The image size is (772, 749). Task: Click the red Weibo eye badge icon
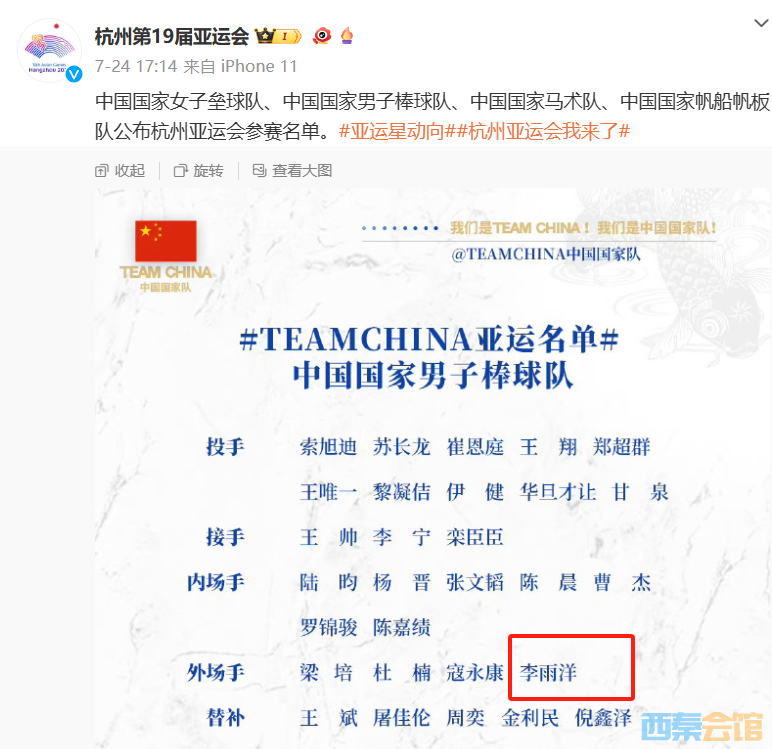pos(322,36)
